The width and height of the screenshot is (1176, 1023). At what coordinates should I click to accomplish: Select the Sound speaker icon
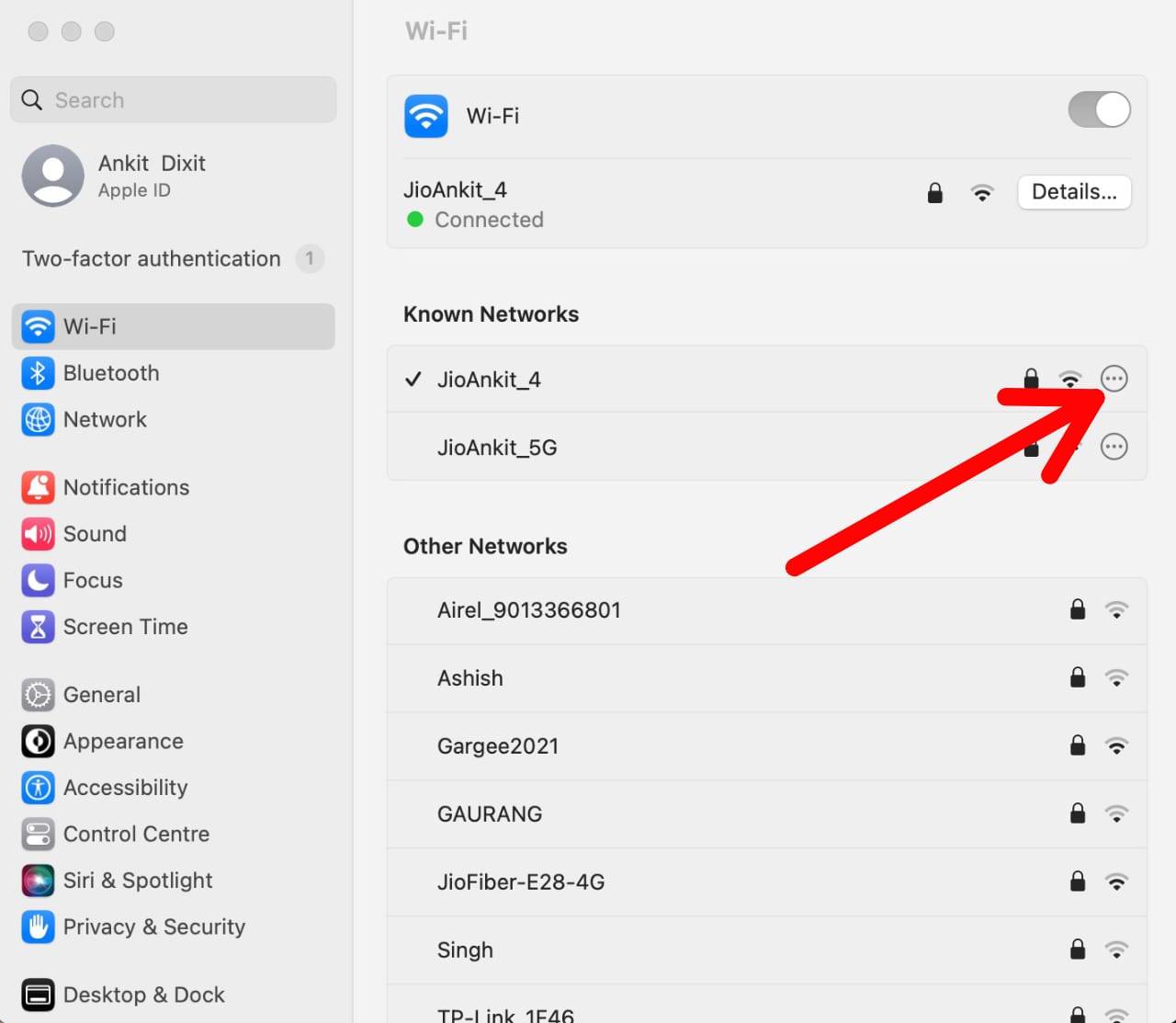[38, 534]
